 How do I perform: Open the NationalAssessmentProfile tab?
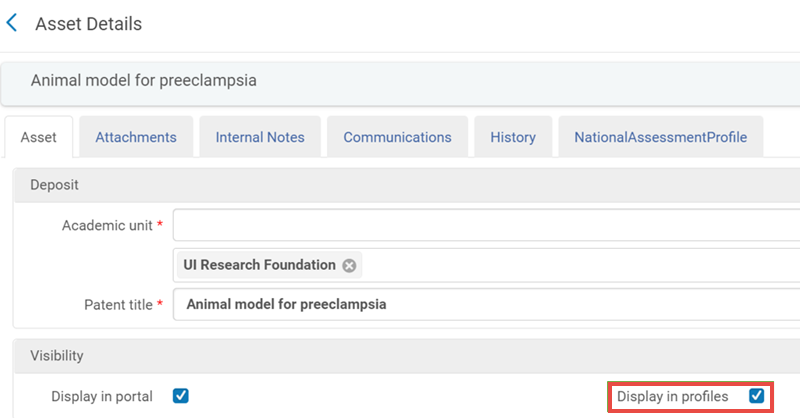[660, 137]
